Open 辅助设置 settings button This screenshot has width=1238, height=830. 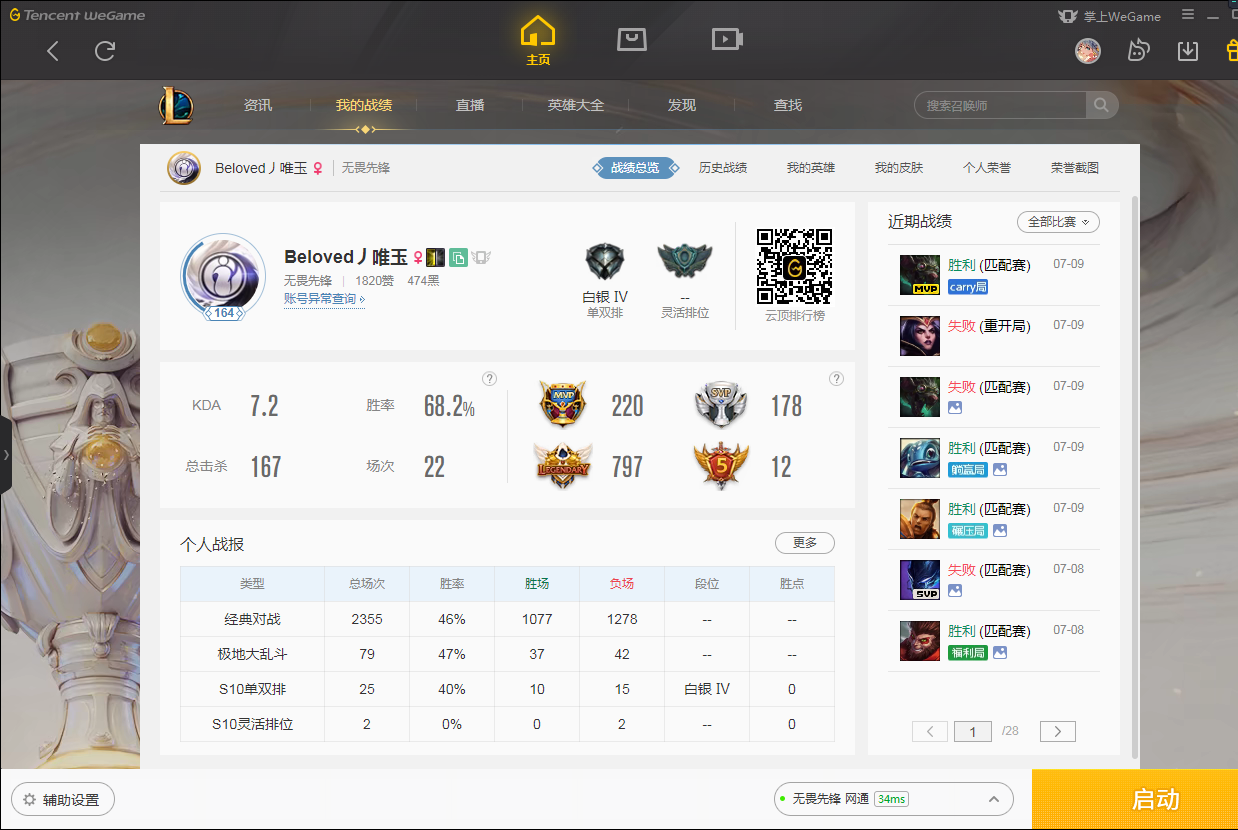tap(62, 800)
